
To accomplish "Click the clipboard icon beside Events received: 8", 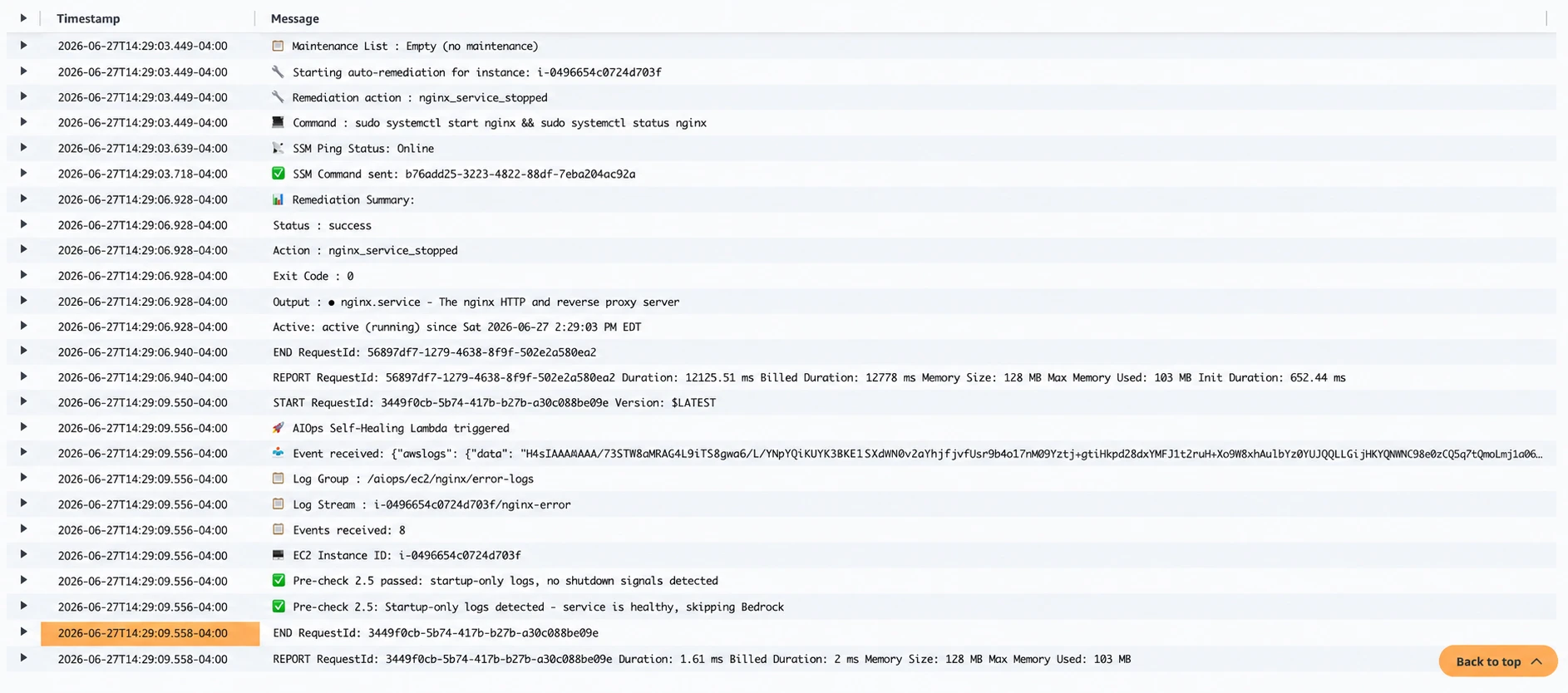I will (x=279, y=529).
